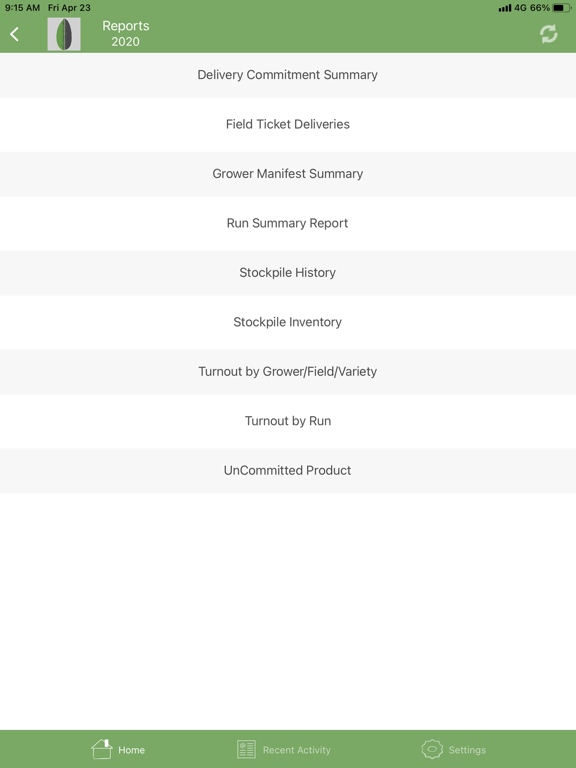Open Turnout by Grower/Field/Variety report
This screenshot has height=768, width=576.
pyautogui.click(x=288, y=372)
